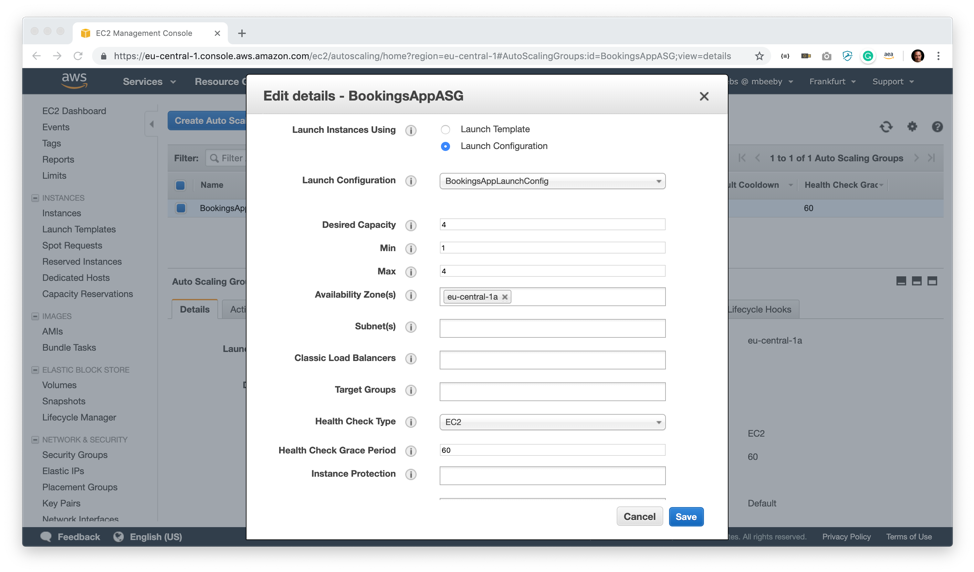
Task: Click the Grammarly extension icon
Action: coord(868,56)
